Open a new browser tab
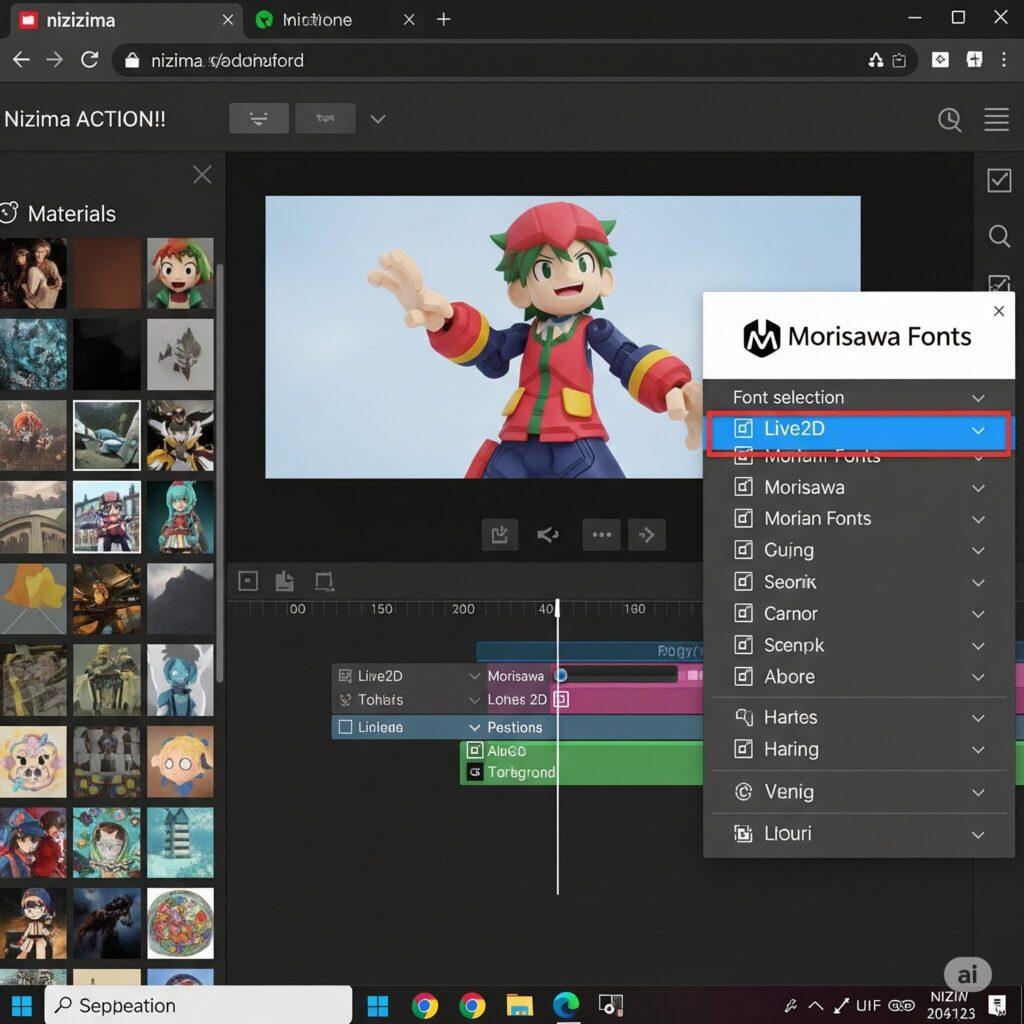 tap(443, 20)
